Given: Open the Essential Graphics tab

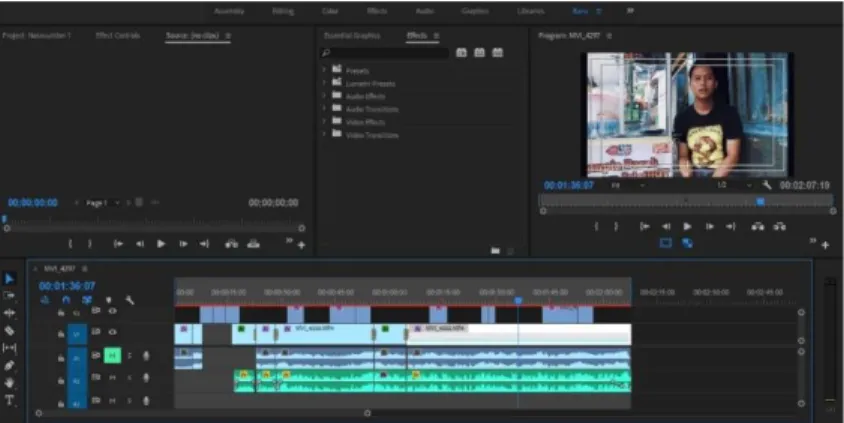Looking at the screenshot, I should point(352,36).
